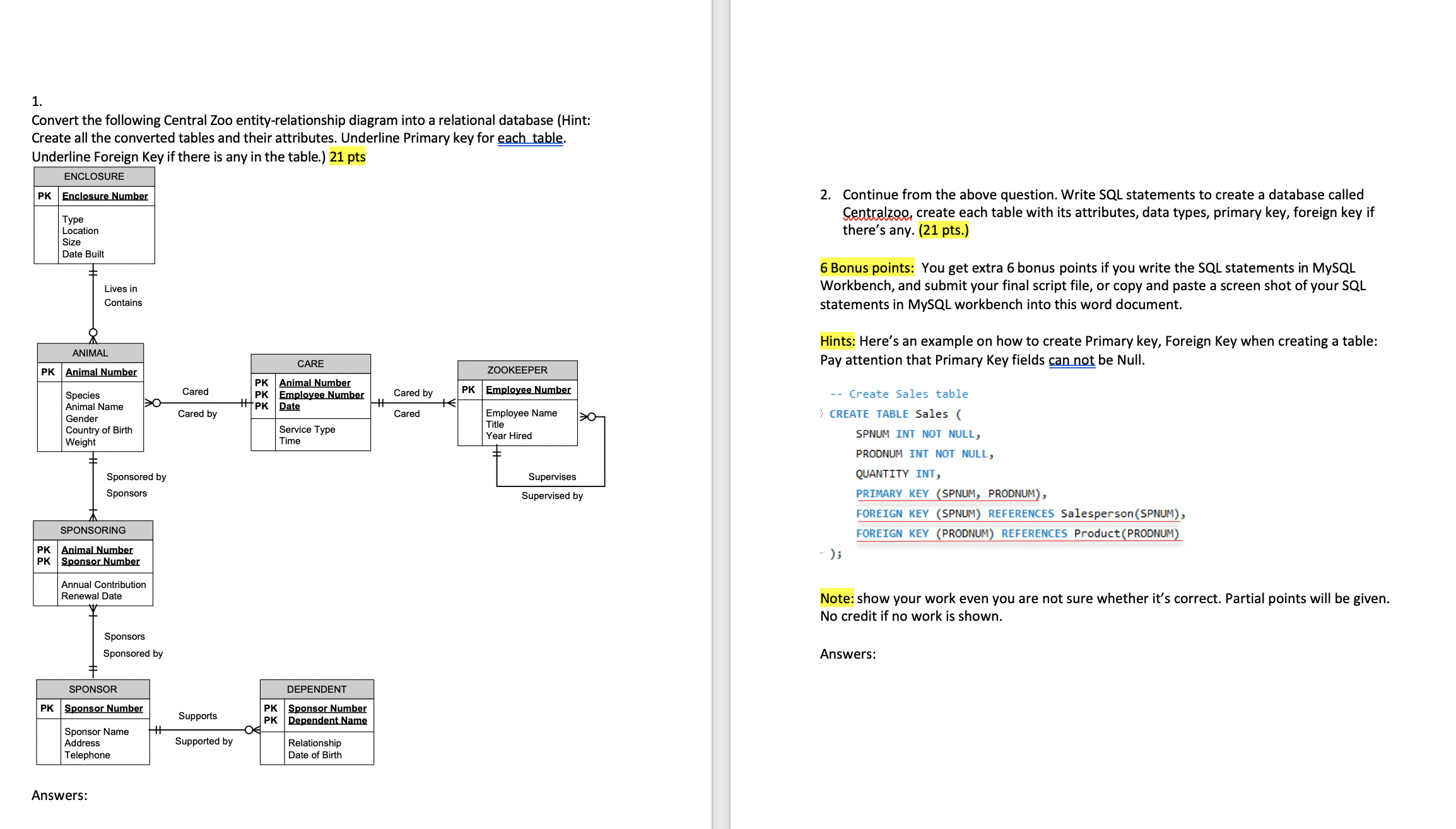The image size is (1456, 829).
Task: Click the ANIMAL entity title box
Action: [x=90, y=353]
